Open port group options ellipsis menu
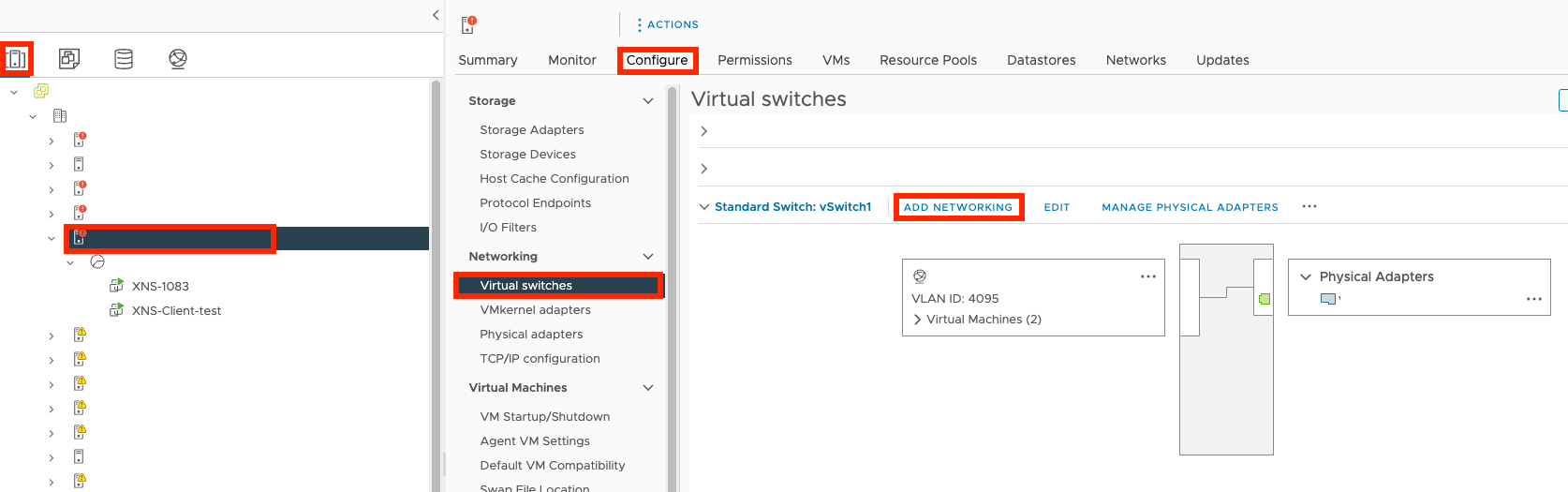Screen dimensions: 1568x492 1147,276
